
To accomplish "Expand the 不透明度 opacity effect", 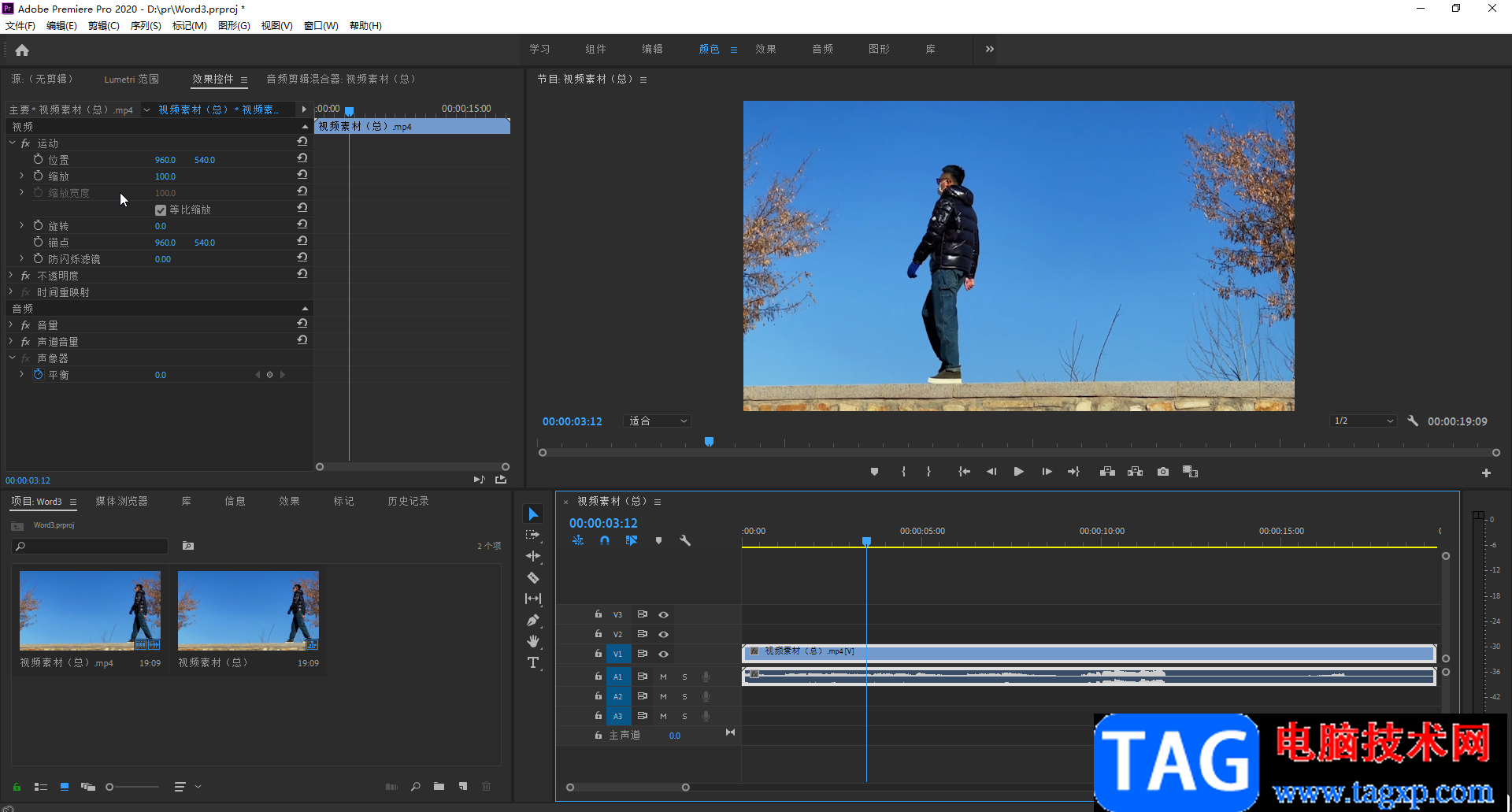I will pyautogui.click(x=12, y=276).
